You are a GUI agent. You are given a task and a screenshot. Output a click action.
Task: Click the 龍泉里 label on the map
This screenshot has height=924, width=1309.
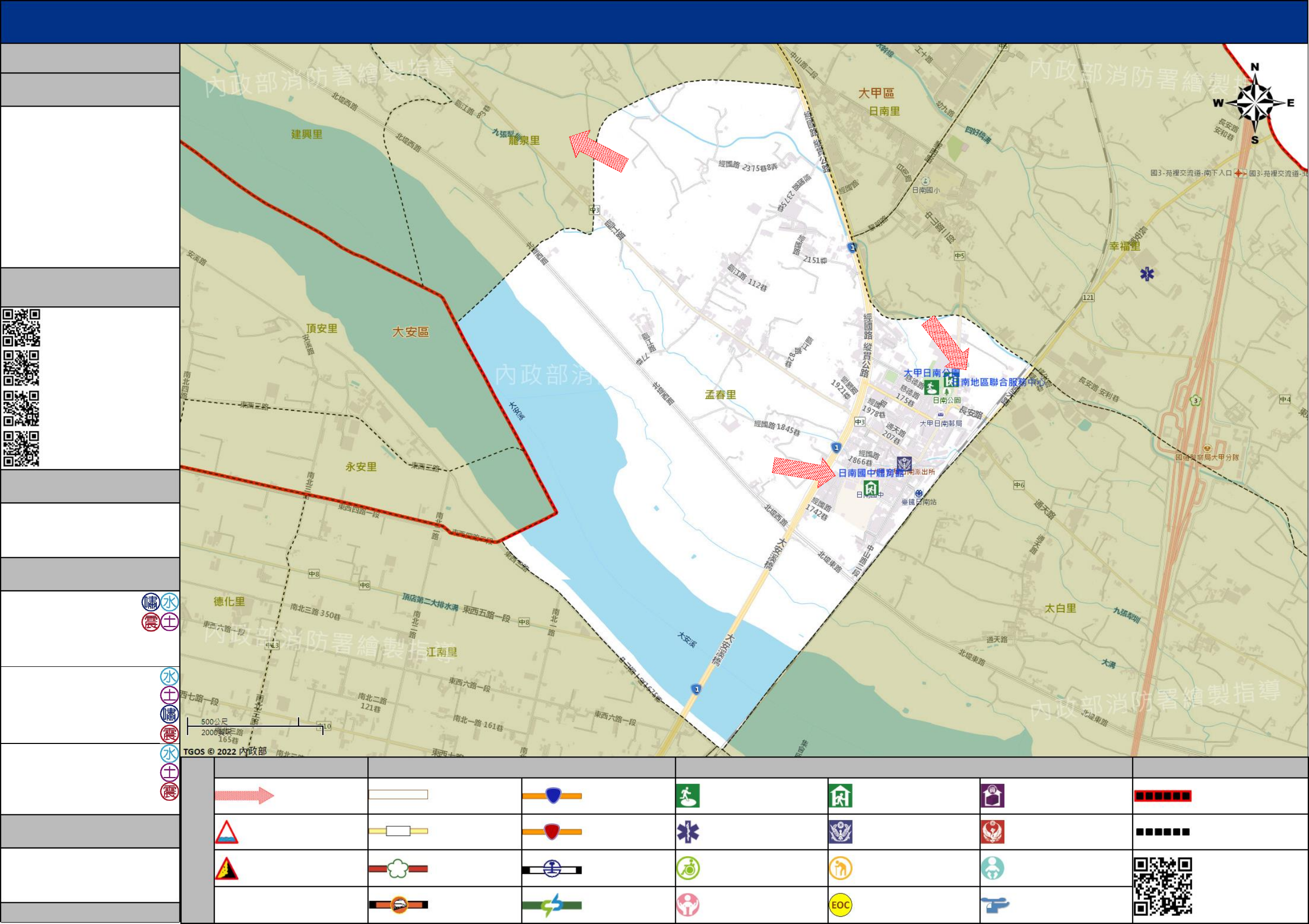(524, 140)
